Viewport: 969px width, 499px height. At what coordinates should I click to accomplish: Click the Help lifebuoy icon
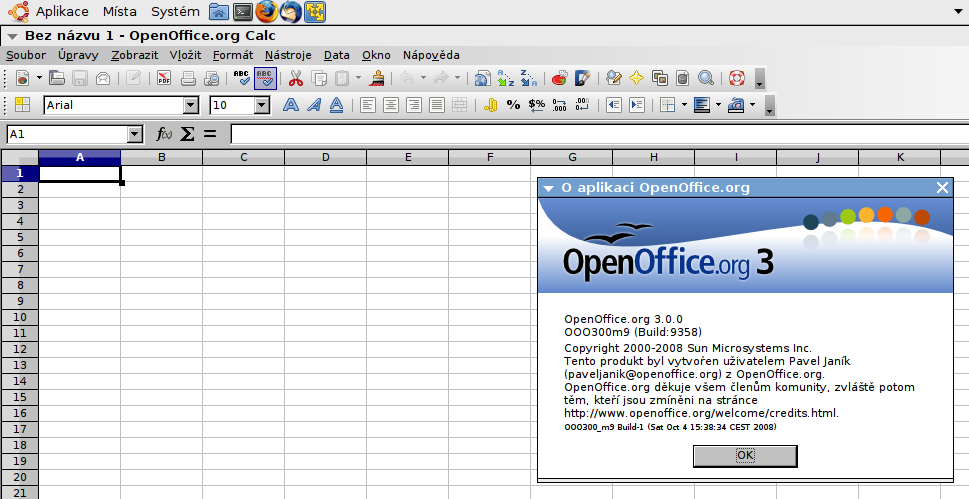tap(737, 79)
